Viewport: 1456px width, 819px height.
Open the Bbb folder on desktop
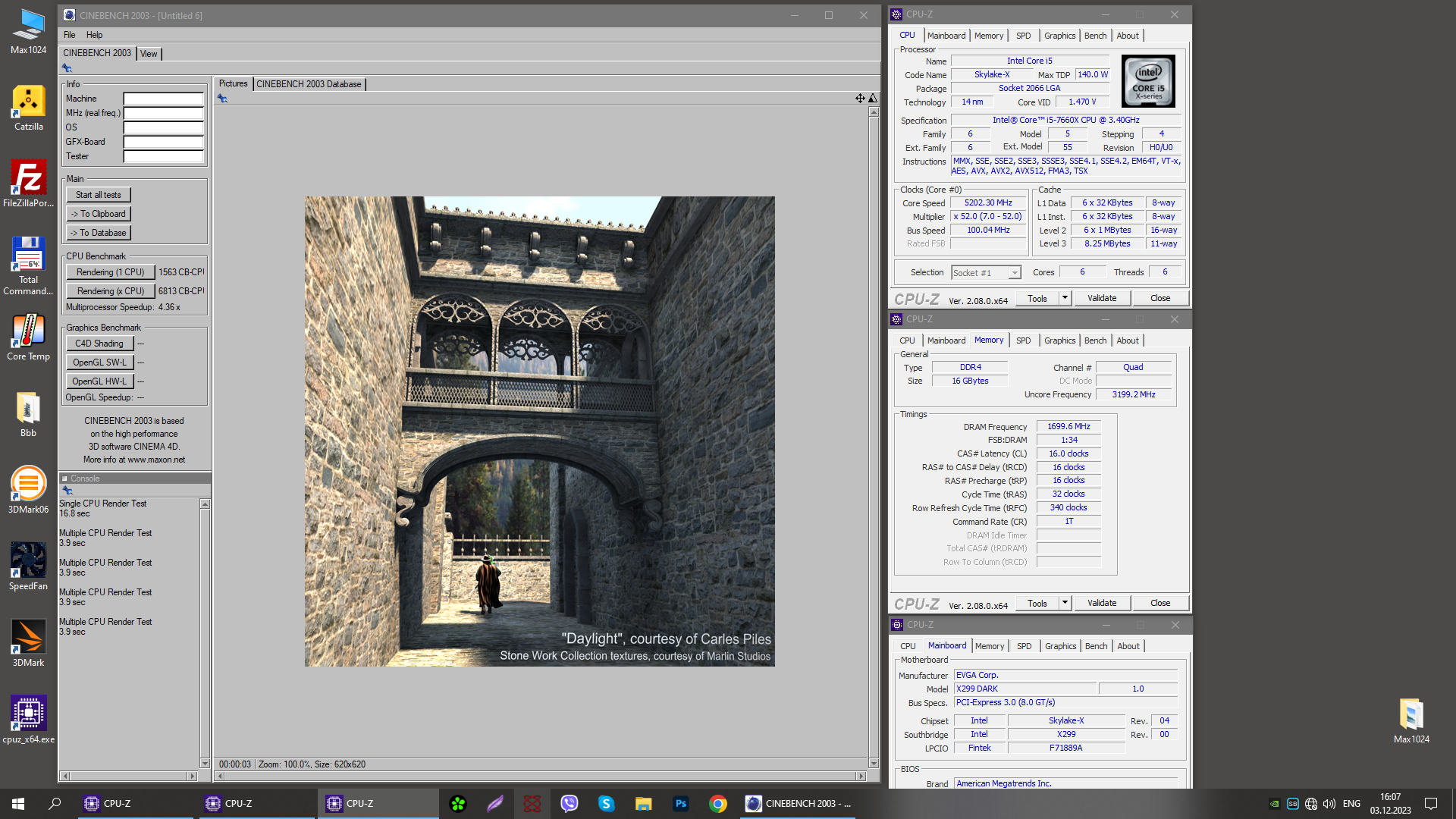pos(28,415)
